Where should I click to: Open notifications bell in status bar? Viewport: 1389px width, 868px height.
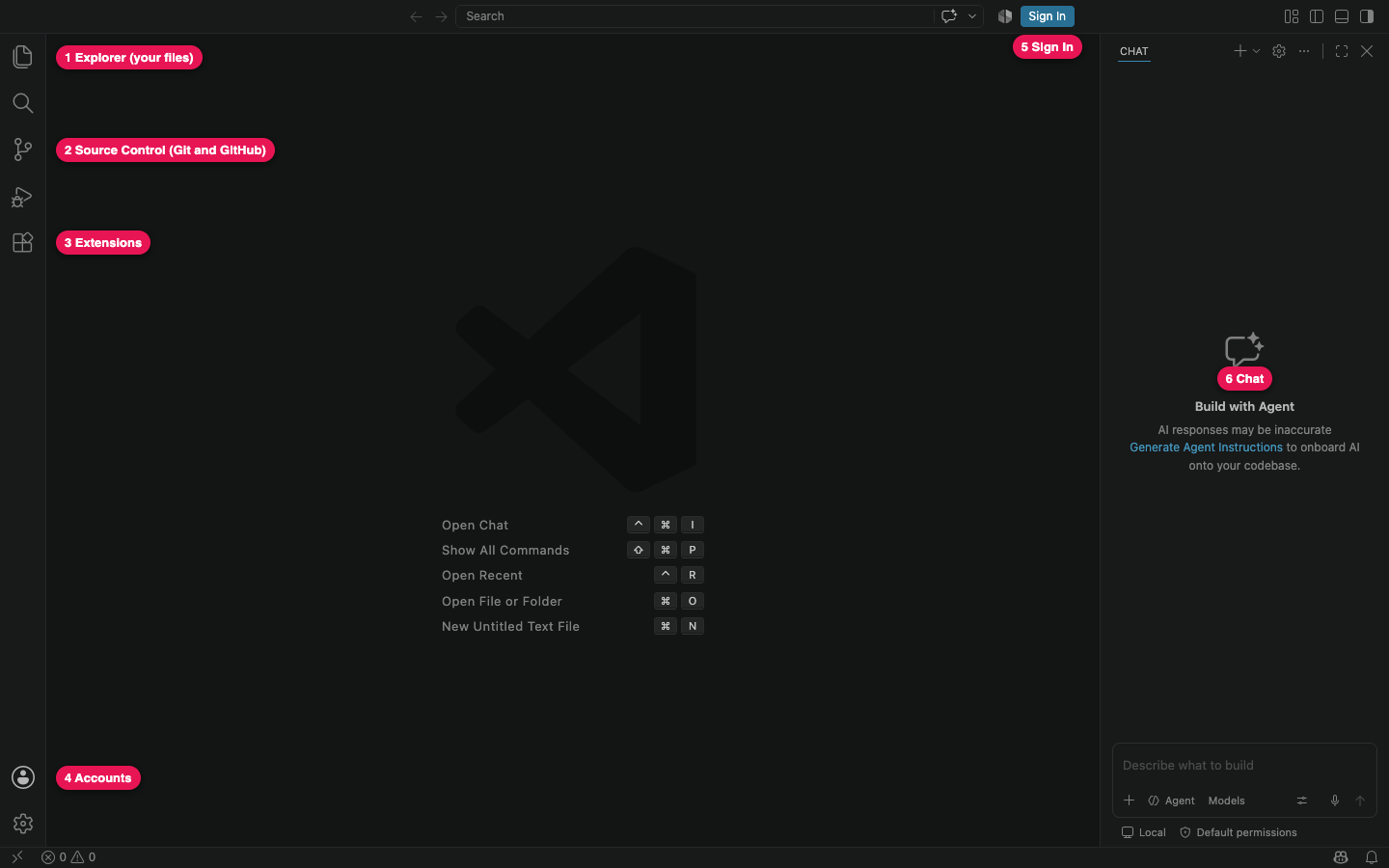pyautogui.click(x=1372, y=857)
